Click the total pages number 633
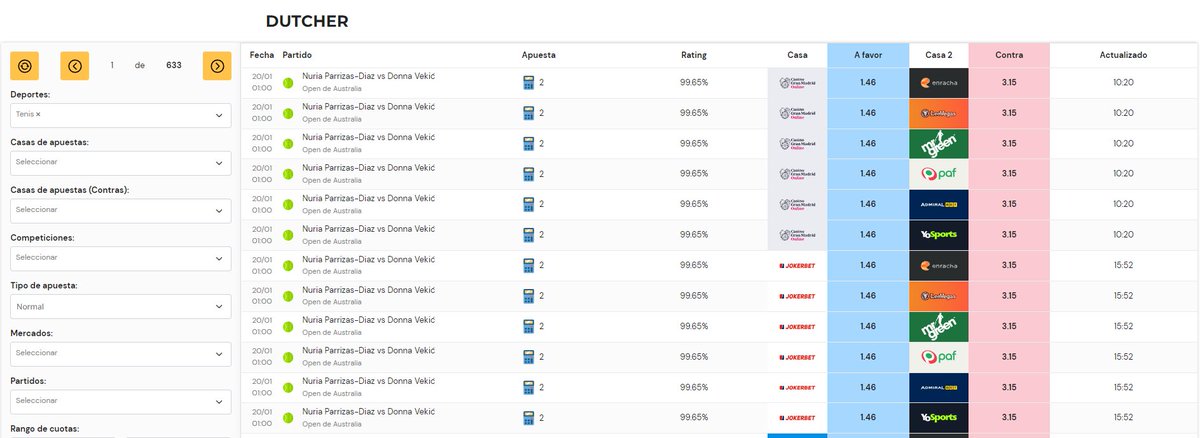This screenshot has width=1200, height=438. (174, 66)
